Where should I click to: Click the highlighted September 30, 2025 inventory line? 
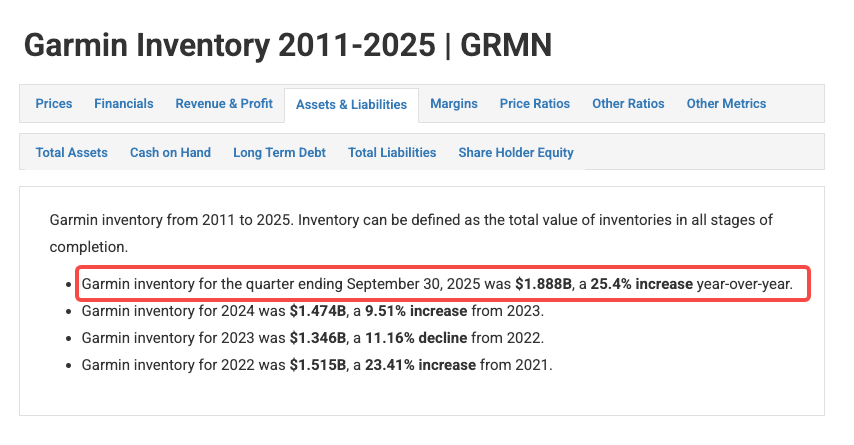(x=436, y=284)
